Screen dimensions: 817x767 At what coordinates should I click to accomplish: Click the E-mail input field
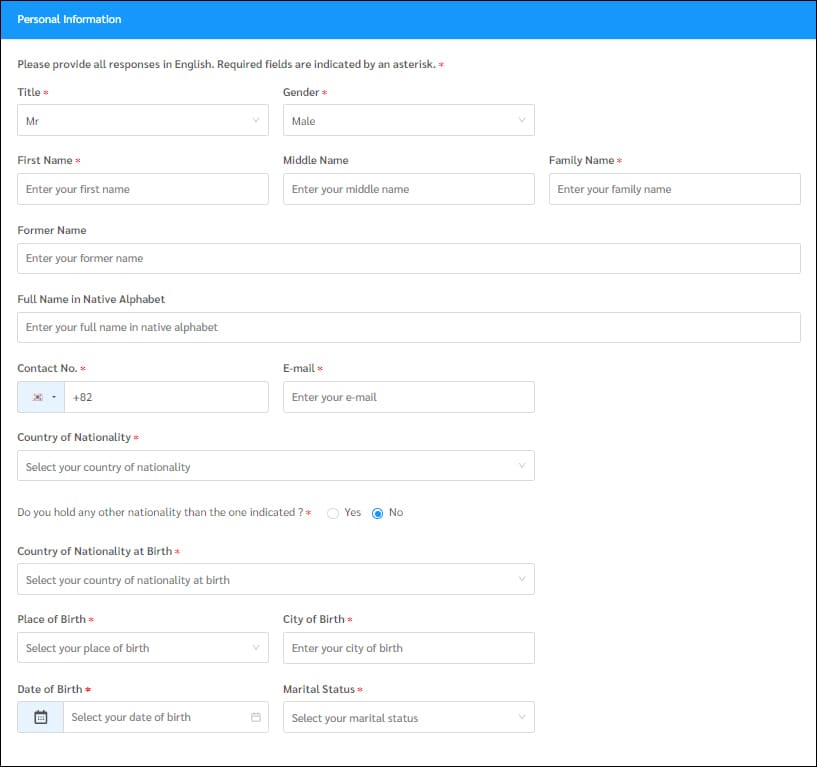coord(408,397)
